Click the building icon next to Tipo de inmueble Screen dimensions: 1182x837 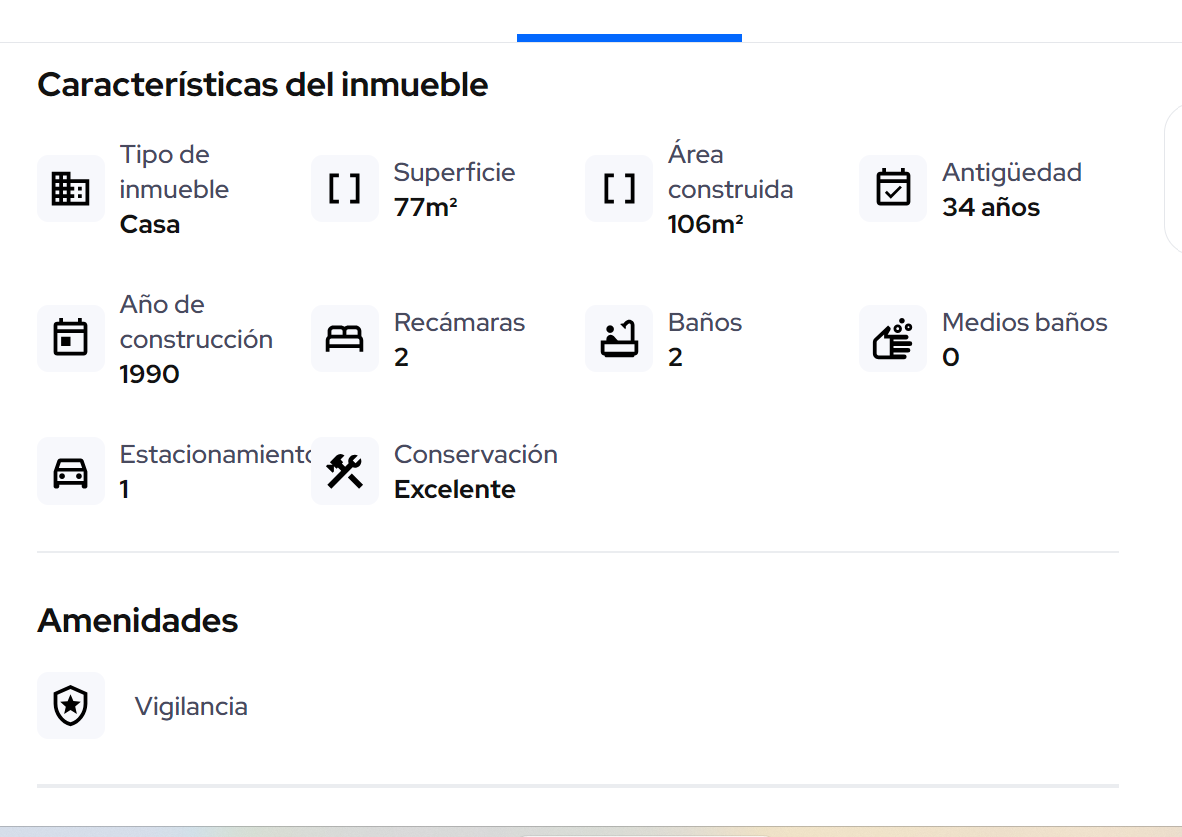[70, 189]
